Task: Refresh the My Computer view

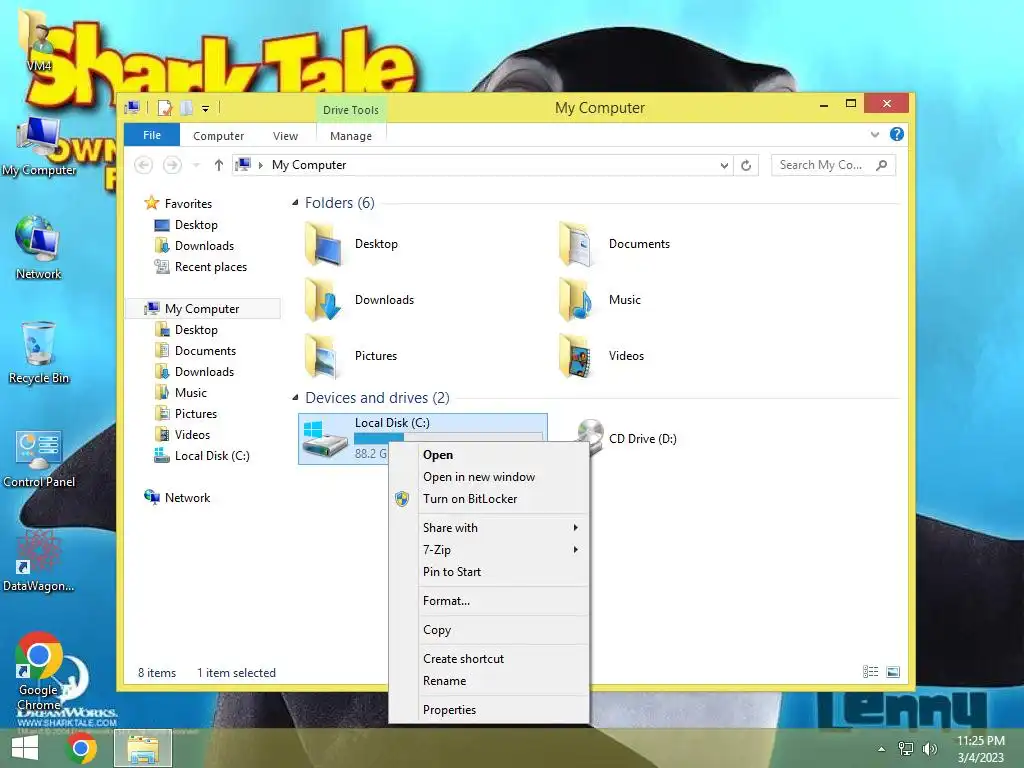Action: tap(746, 165)
